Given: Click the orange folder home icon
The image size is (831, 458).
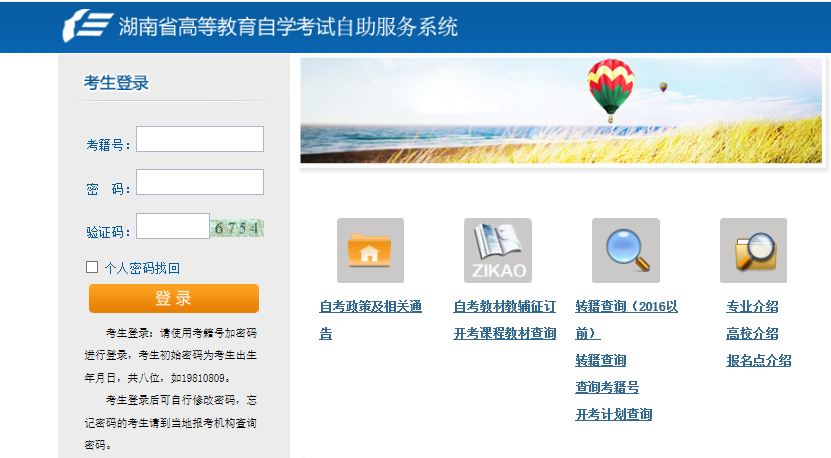Looking at the screenshot, I should 370,250.
